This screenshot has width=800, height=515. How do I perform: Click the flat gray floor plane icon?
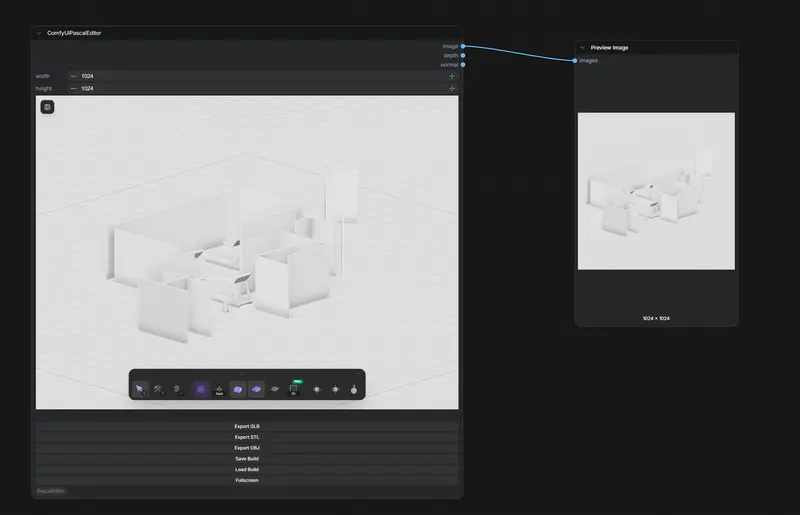[275, 388]
